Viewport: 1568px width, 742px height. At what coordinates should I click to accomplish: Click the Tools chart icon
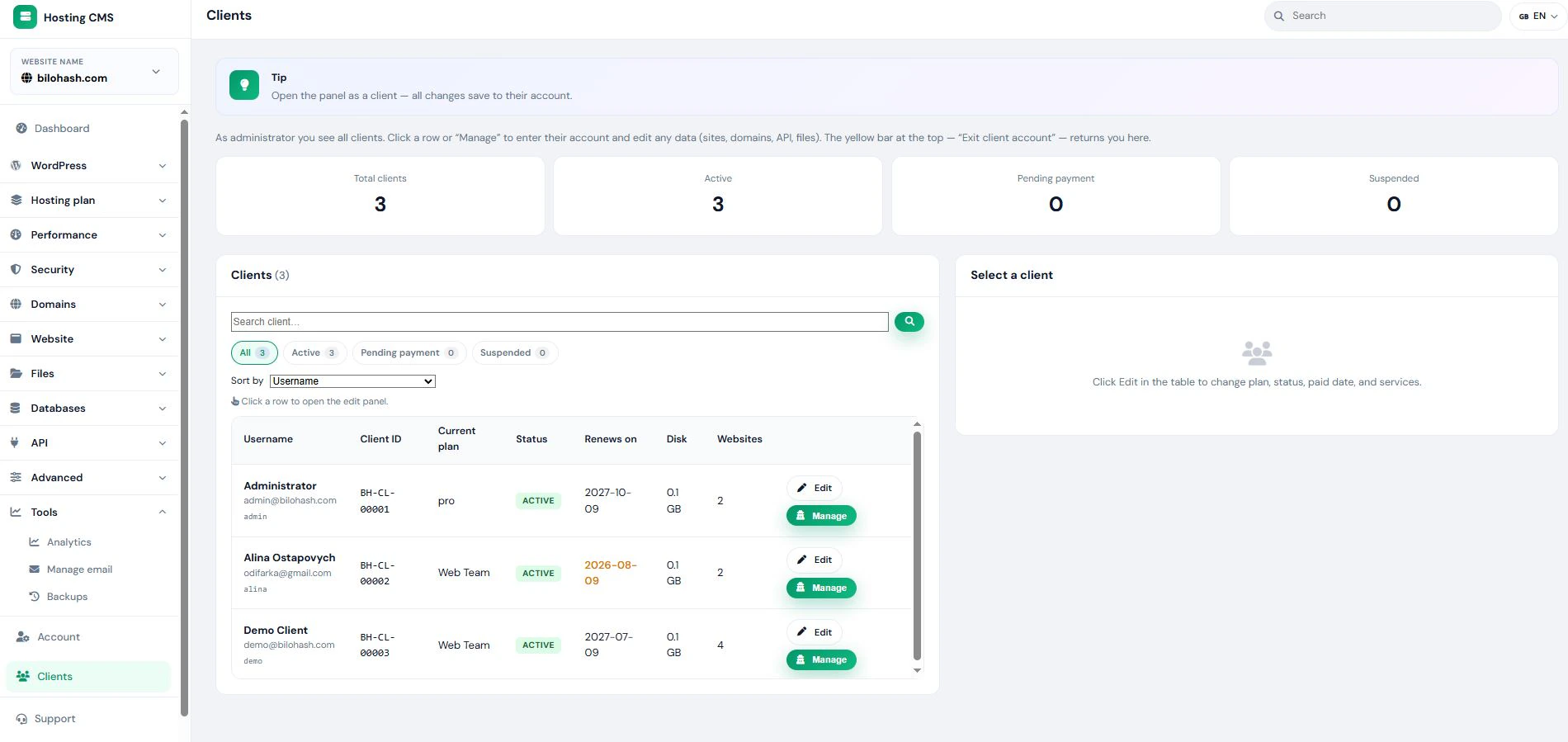(16, 512)
